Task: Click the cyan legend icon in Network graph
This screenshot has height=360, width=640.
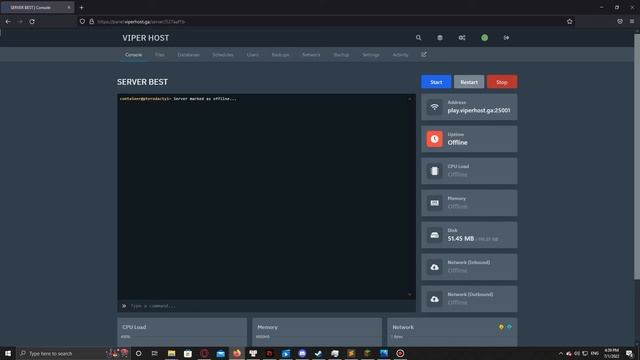Action: click(509, 327)
